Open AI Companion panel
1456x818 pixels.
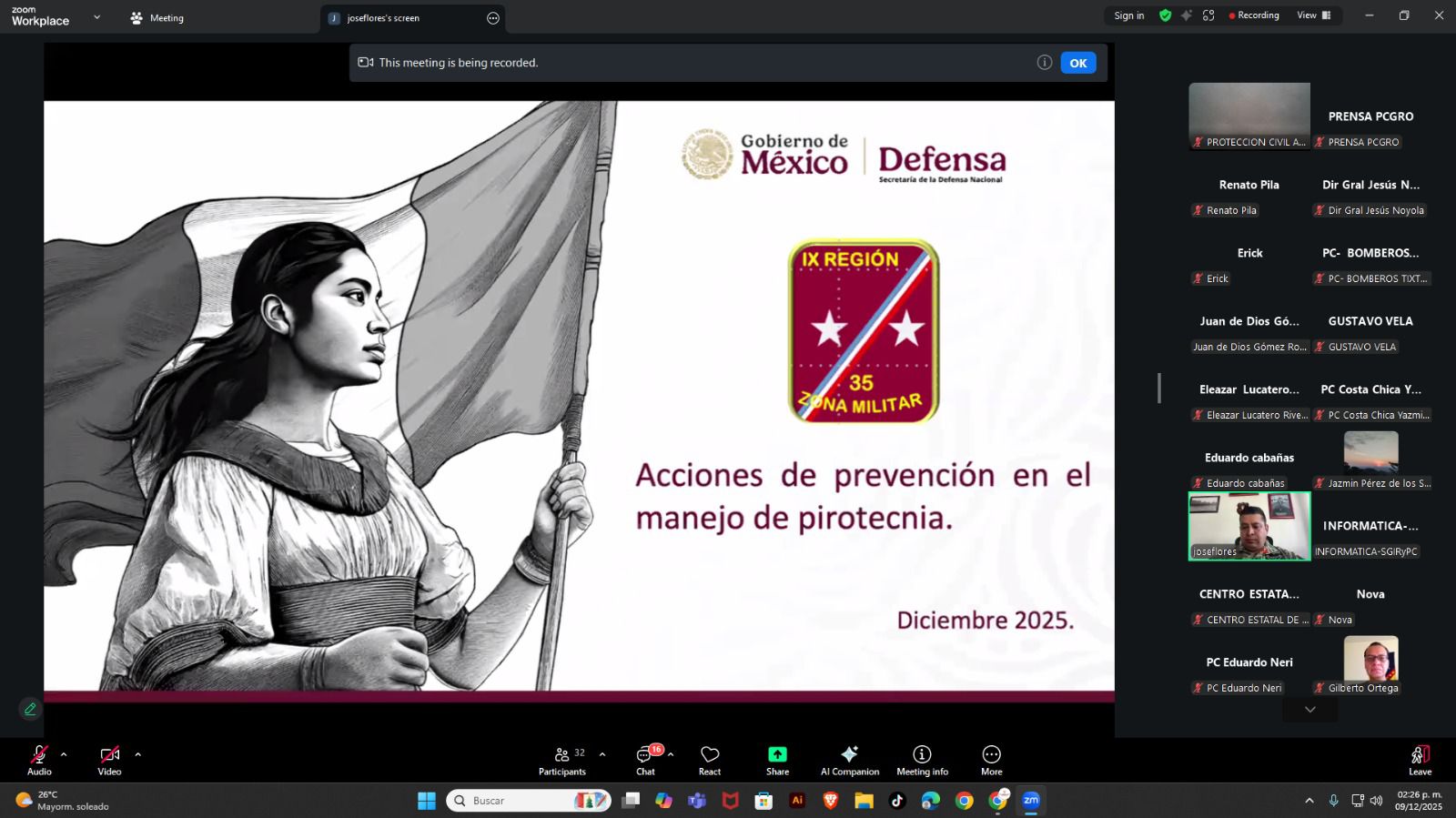[849, 759]
